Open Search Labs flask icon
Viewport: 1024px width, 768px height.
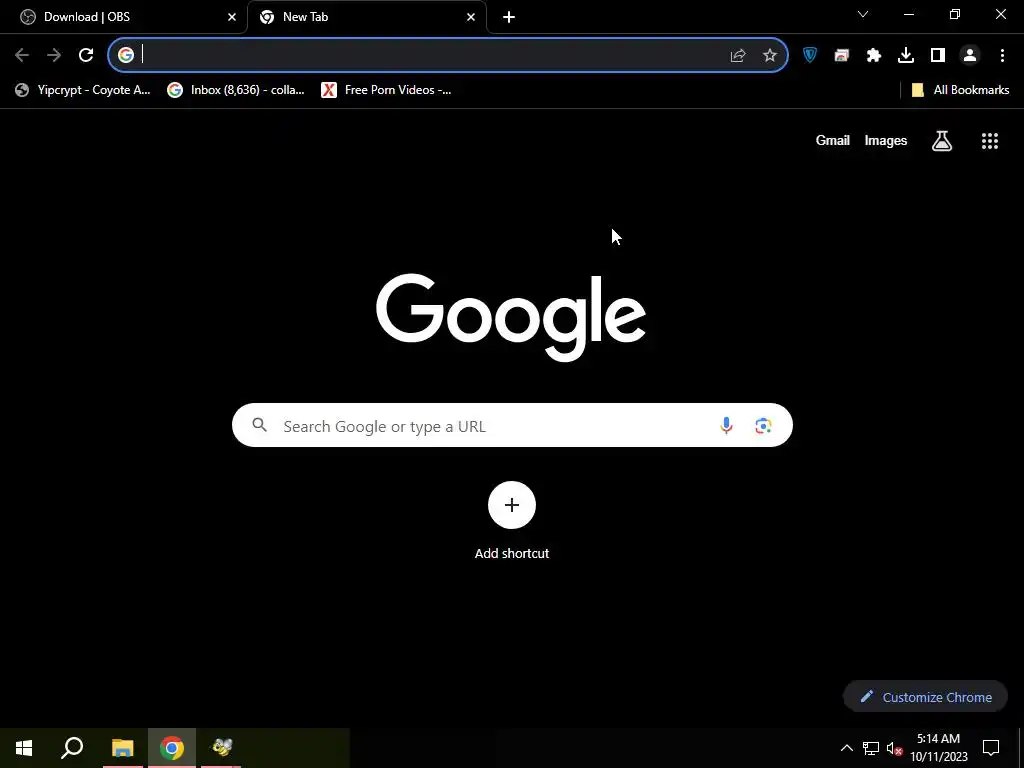[x=942, y=140]
